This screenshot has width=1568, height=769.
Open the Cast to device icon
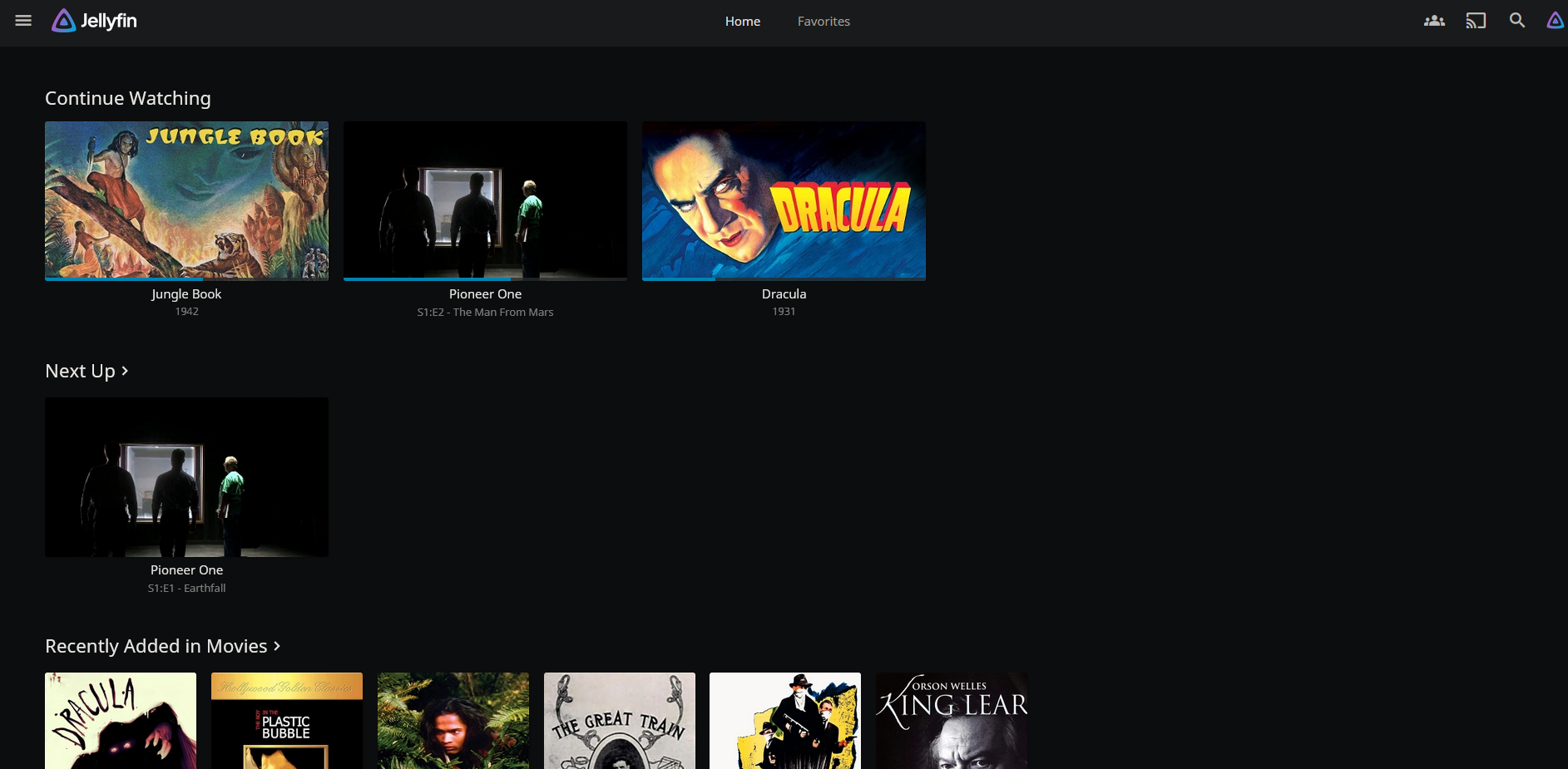click(1476, 21)
